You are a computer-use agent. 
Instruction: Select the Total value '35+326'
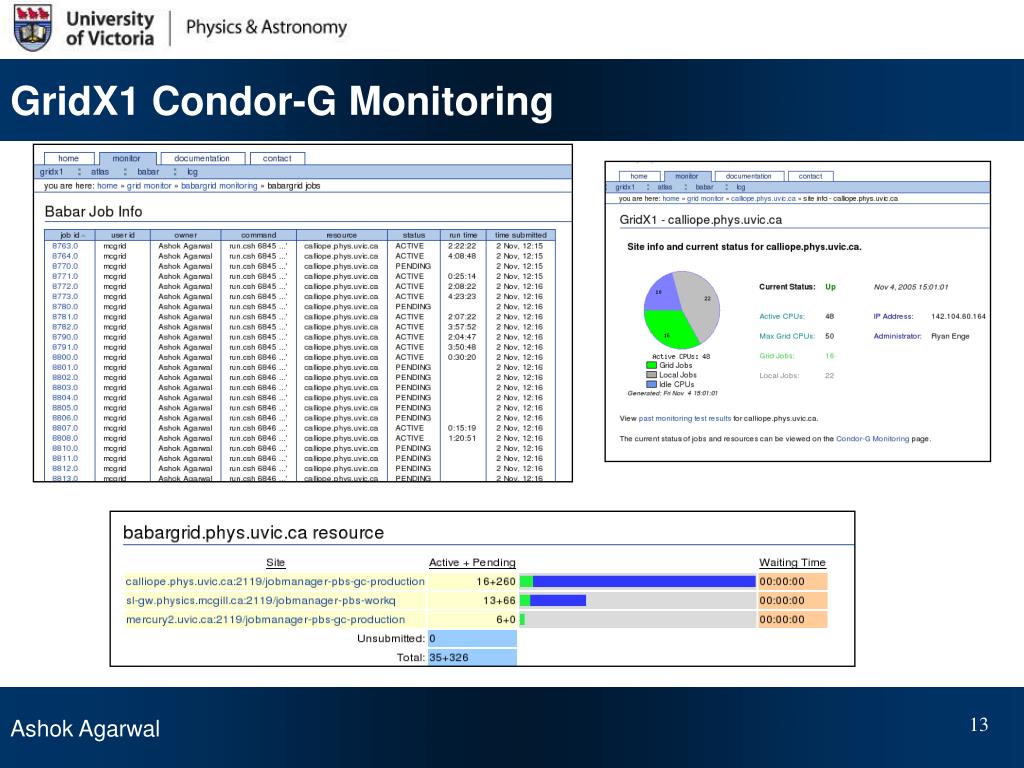[x=449, y=657]
